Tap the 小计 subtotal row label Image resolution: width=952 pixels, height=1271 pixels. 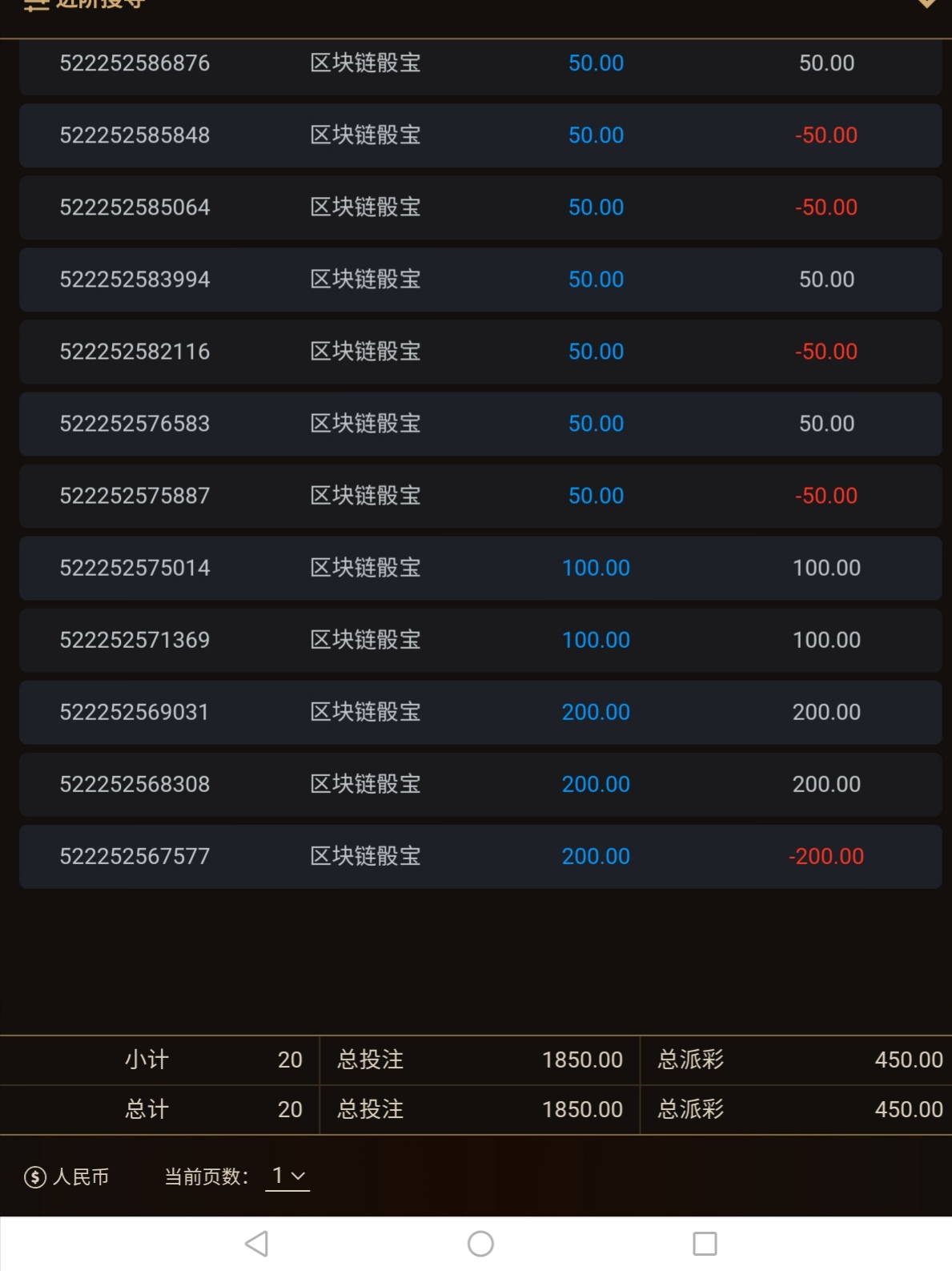(x=147, y=1060)
